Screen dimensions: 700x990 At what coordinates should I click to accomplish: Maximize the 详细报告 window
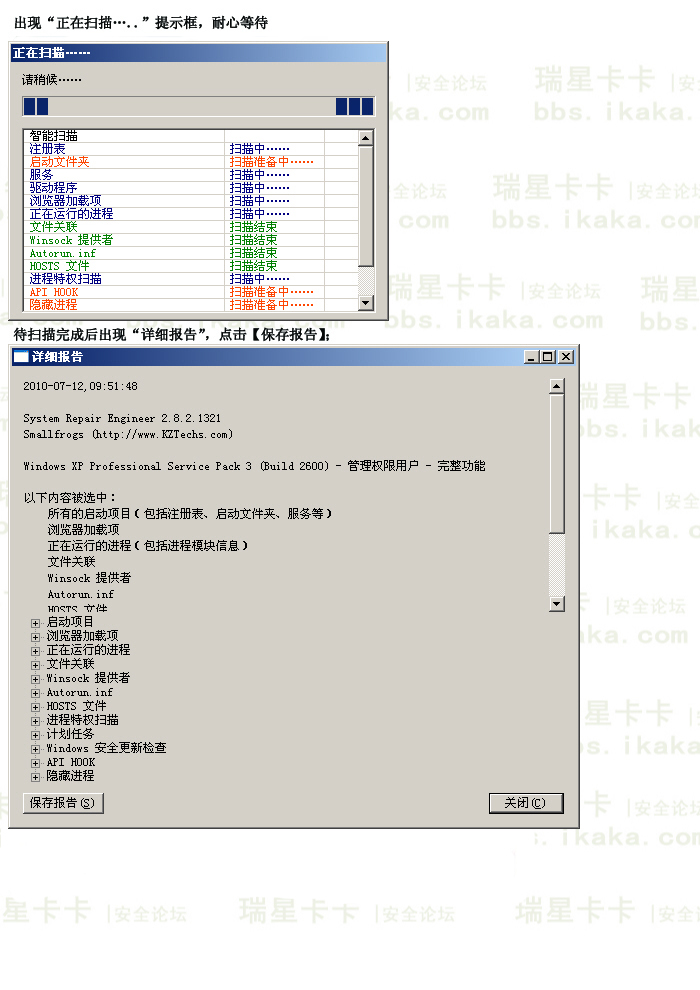[x=548, y=357]
